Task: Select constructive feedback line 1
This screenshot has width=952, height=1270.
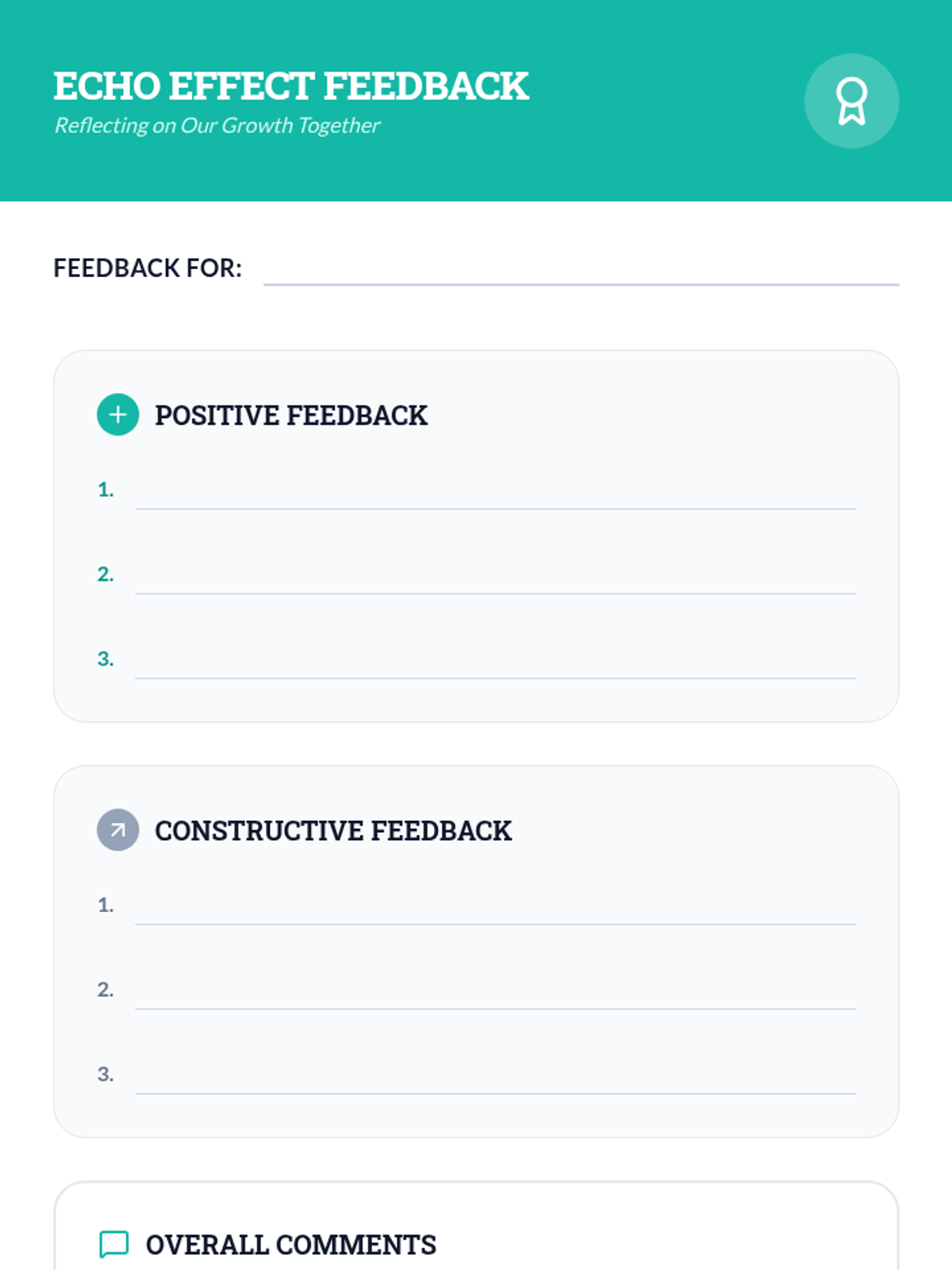Action: pyautogui.click(x=495, y=907)
